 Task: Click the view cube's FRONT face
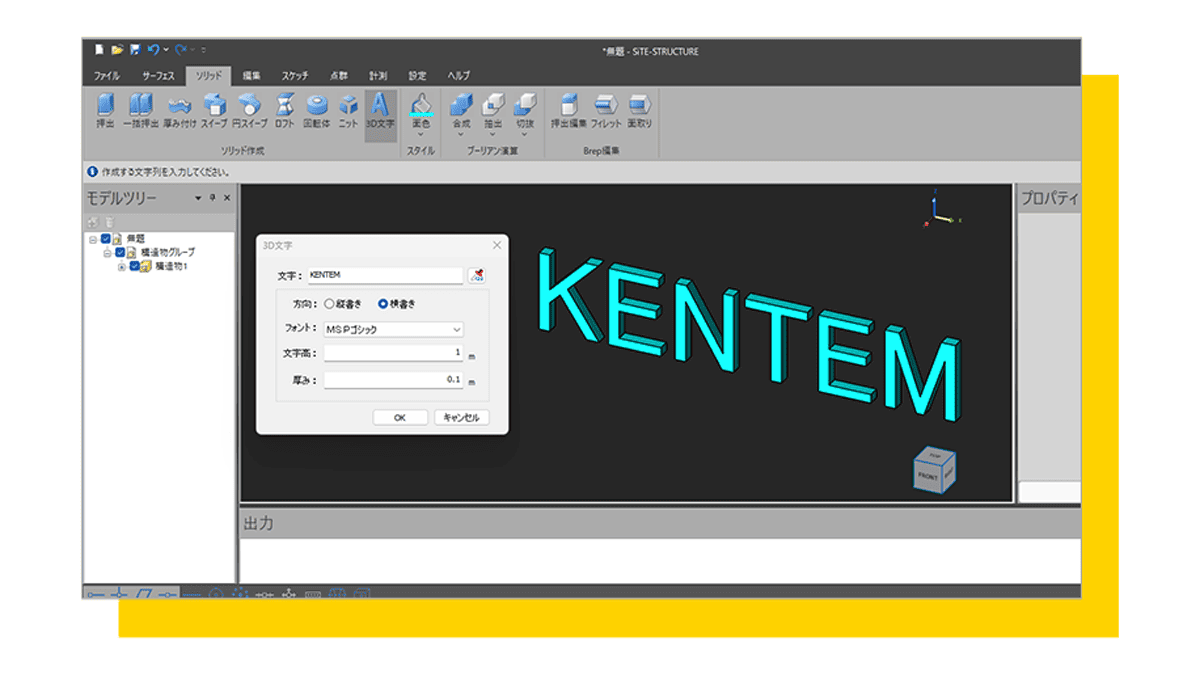[x=927, y=477]
